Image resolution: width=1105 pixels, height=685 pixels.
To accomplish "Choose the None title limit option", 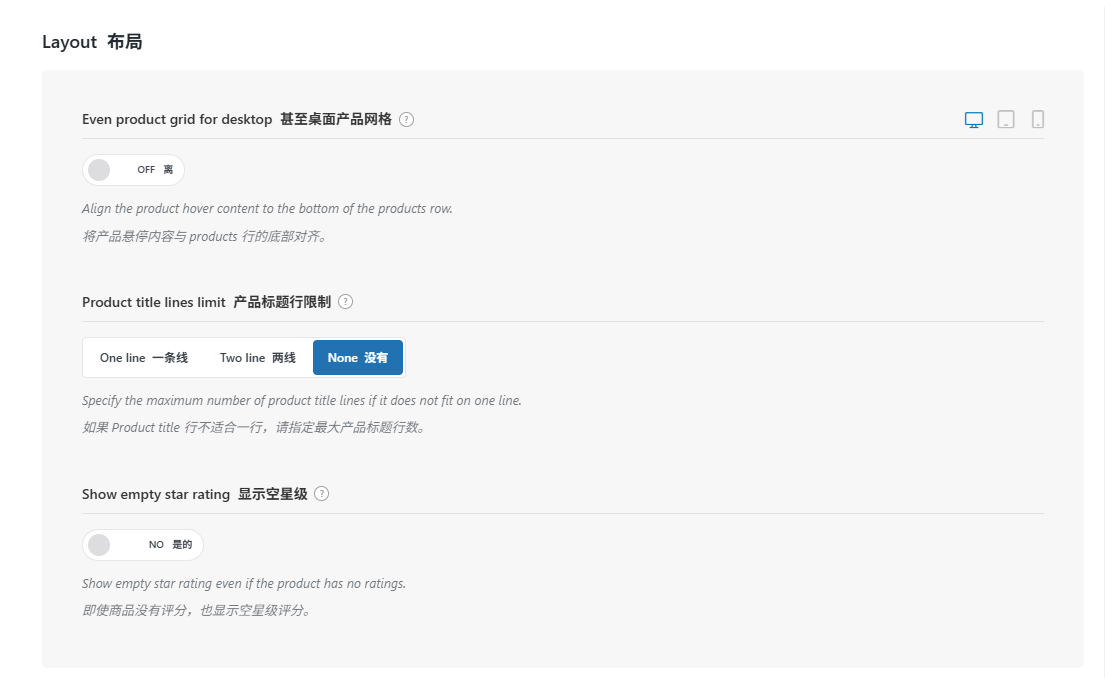I will [x=358, y=358].
